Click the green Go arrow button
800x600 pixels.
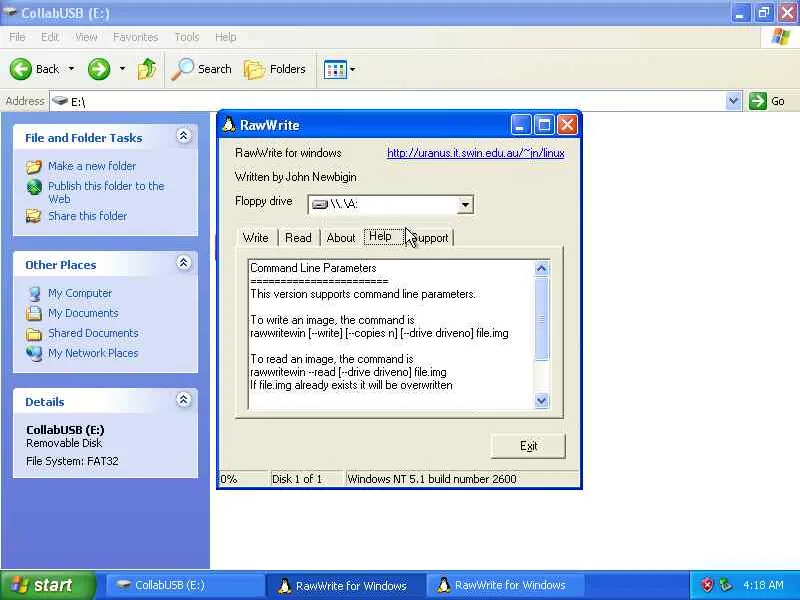tap(758, 101)
